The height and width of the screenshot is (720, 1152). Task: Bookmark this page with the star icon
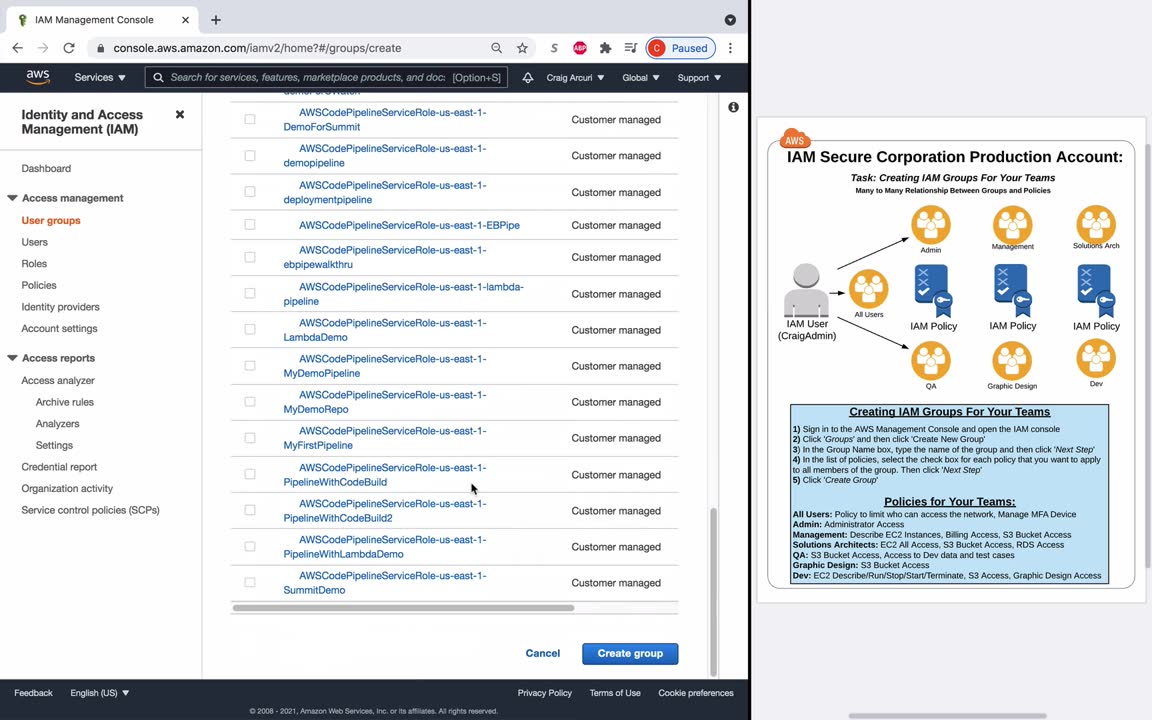(522, 48)
